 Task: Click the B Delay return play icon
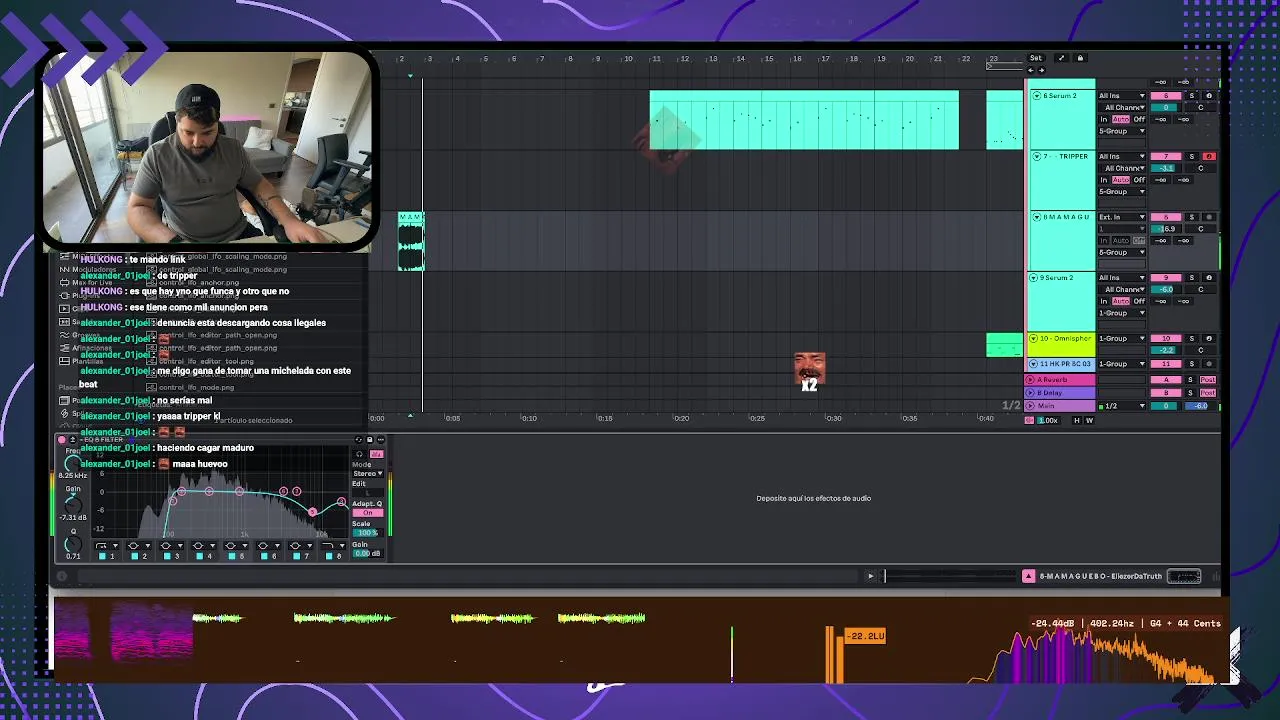tap(1030, 393)
